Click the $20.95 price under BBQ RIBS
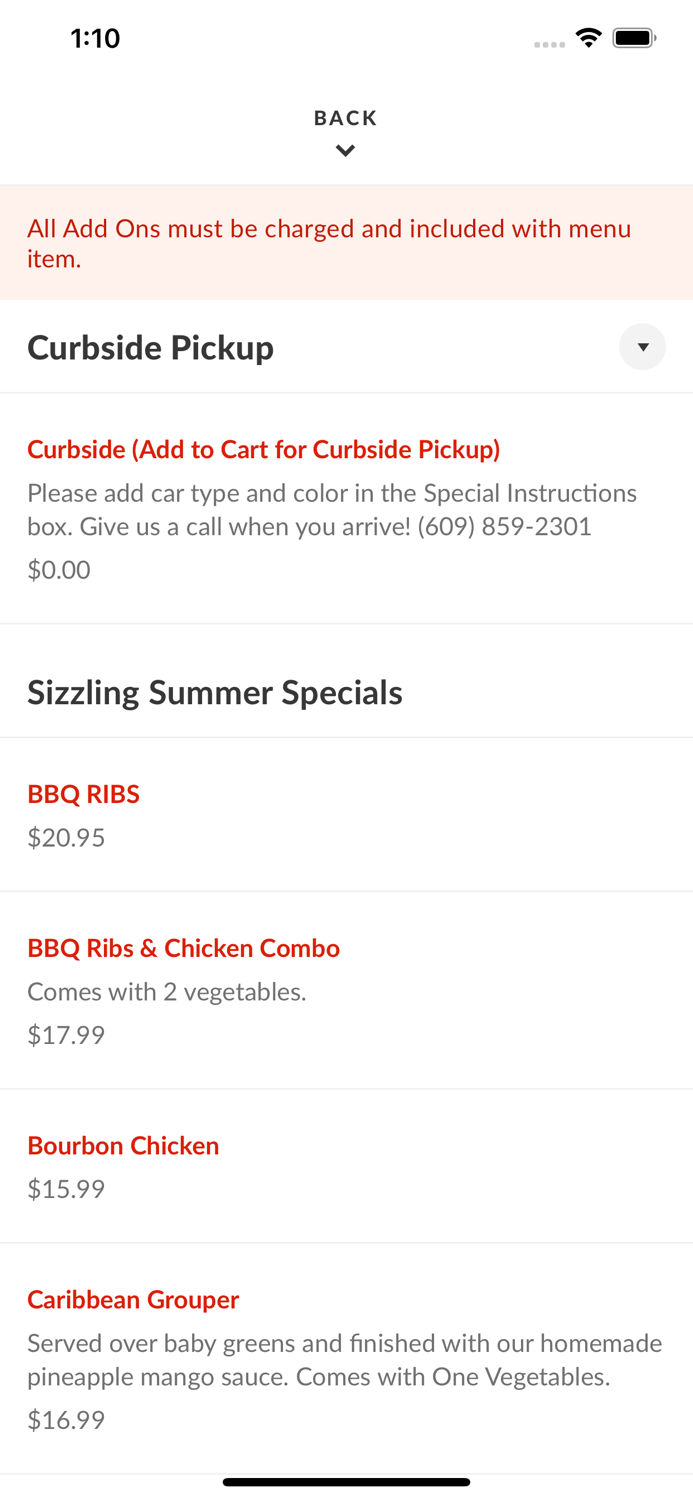 (66, 837)
